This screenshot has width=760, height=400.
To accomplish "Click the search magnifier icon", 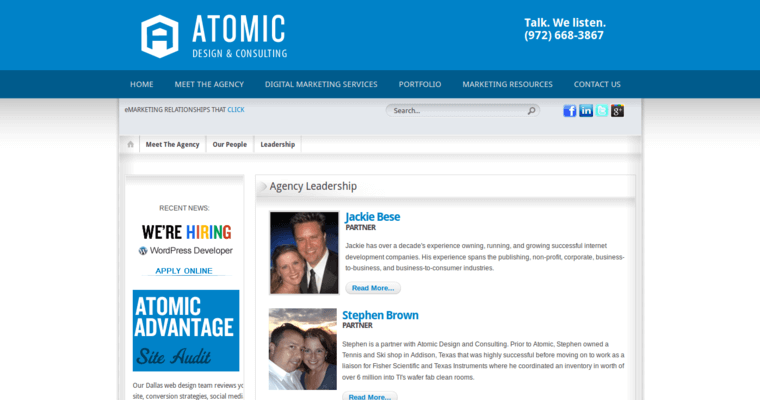I will pyautogui.click(x=532, y=111).
